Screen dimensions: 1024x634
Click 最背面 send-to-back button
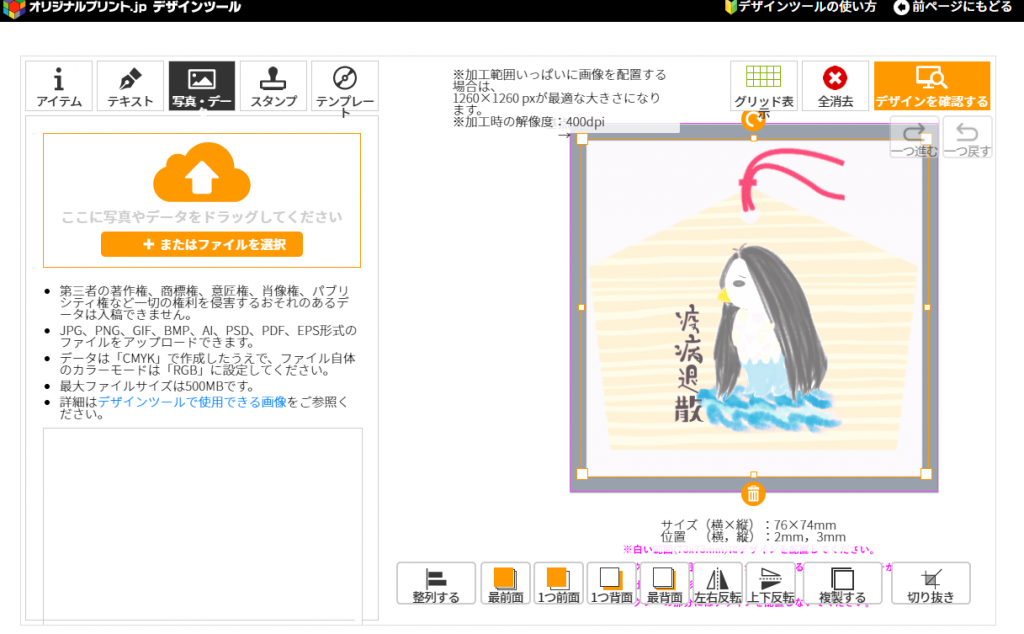pos(664,583)
